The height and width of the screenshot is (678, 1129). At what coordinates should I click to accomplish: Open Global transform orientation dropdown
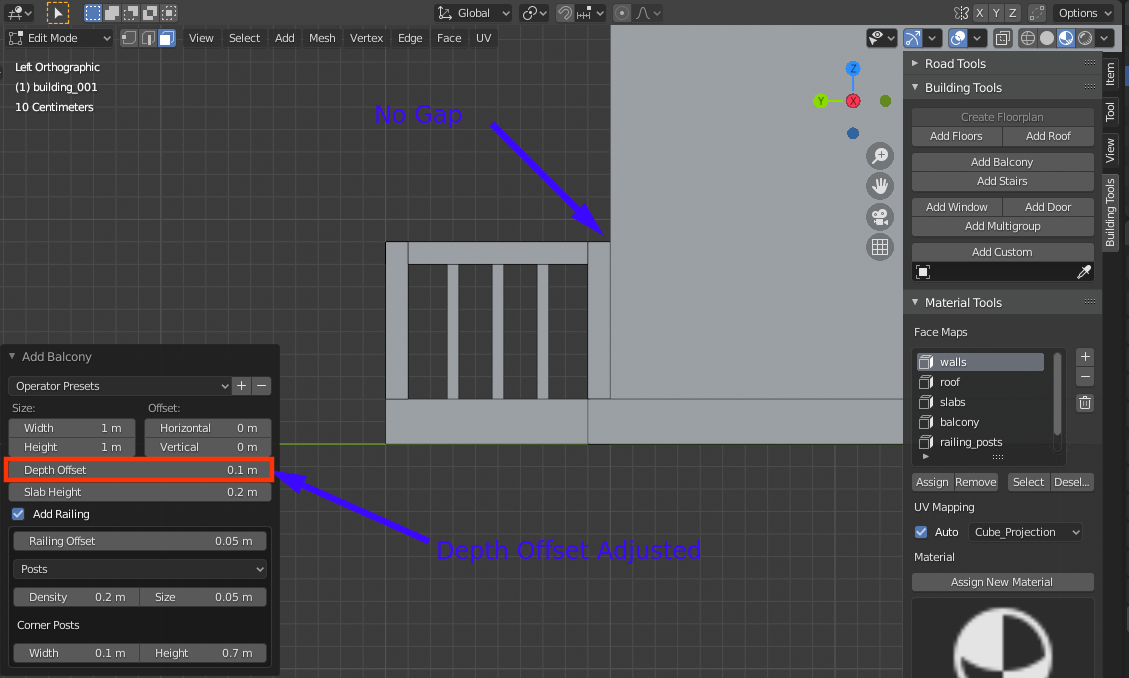click(x=473, y=13)
